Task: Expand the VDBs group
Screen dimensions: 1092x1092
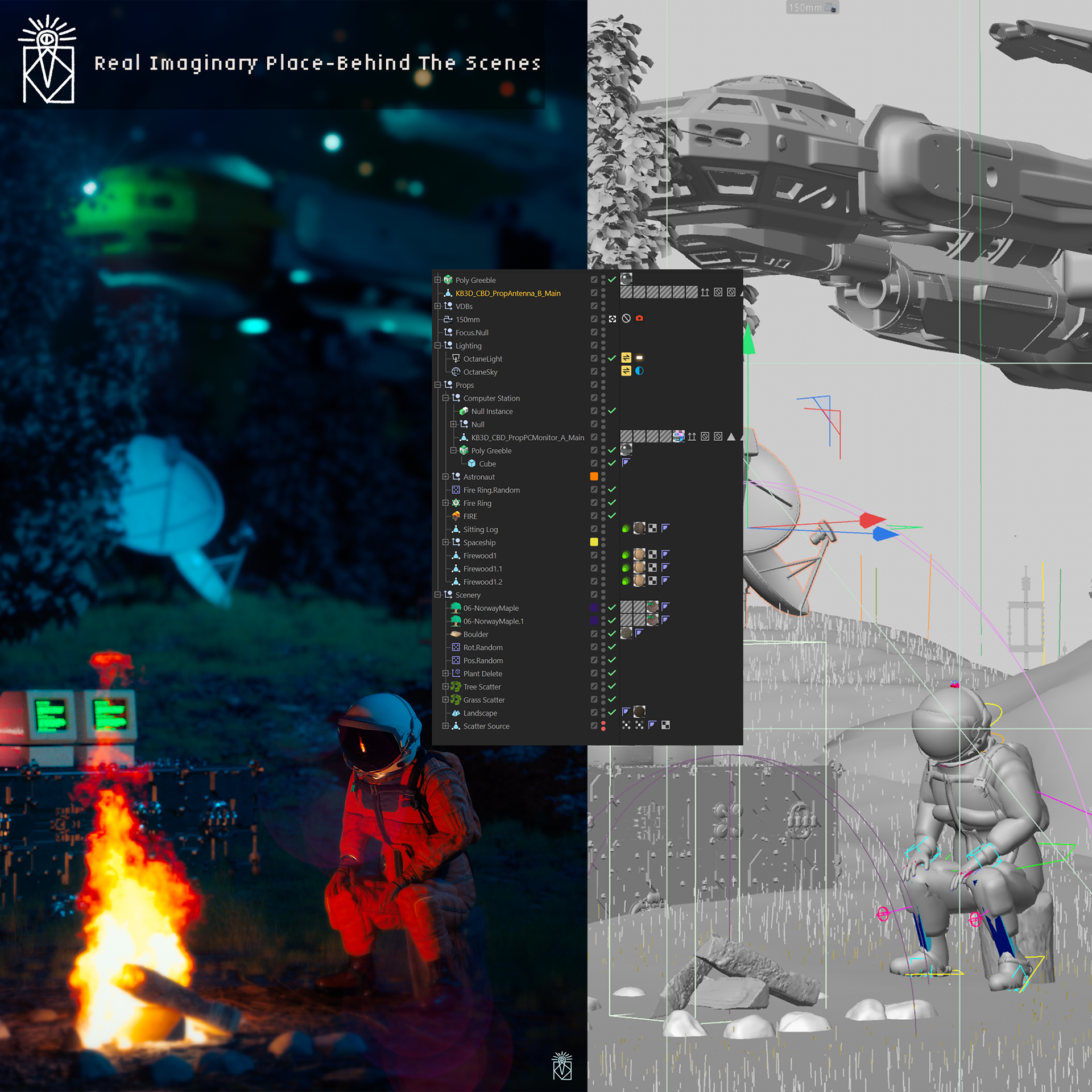Action: click(437, 306)
